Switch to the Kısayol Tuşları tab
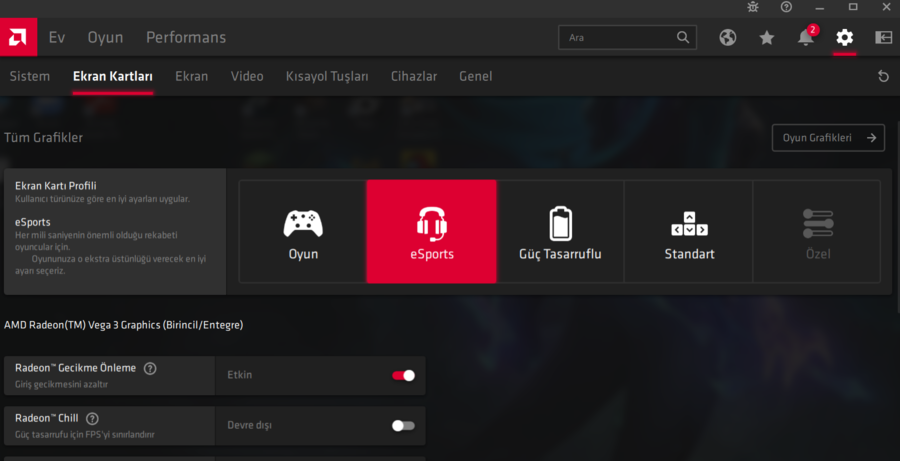Viewport: 900px width, 461px height. pyautogui.click(x=327, y=76)
